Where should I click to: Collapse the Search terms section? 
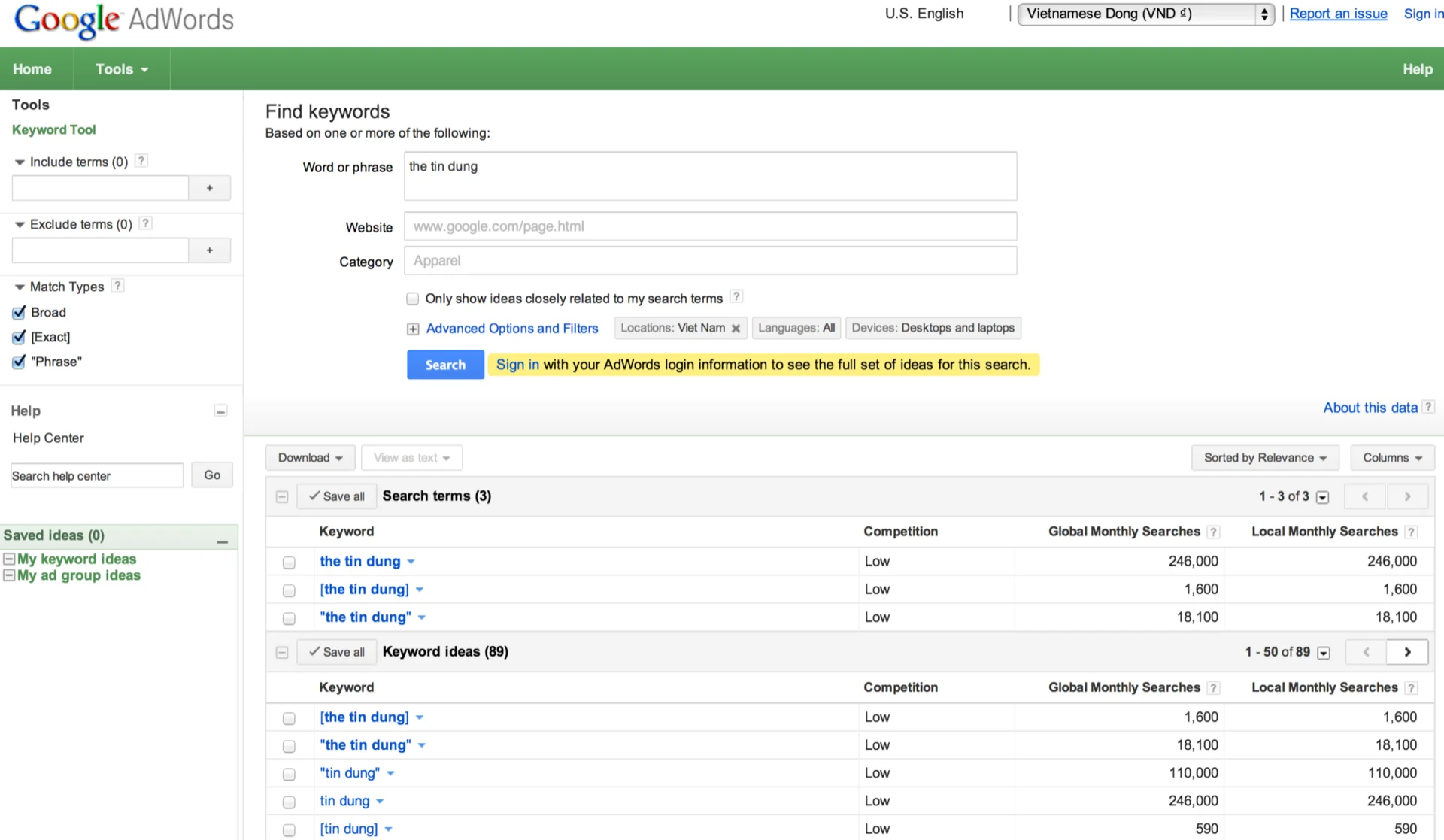[x=282, y=496]
